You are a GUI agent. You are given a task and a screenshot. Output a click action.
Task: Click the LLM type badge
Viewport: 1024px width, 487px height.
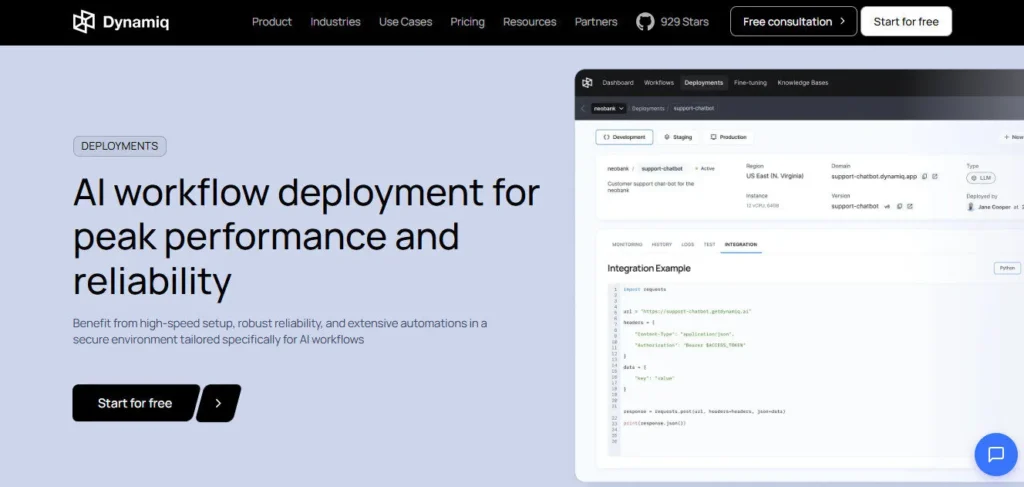tap(982, 178)
